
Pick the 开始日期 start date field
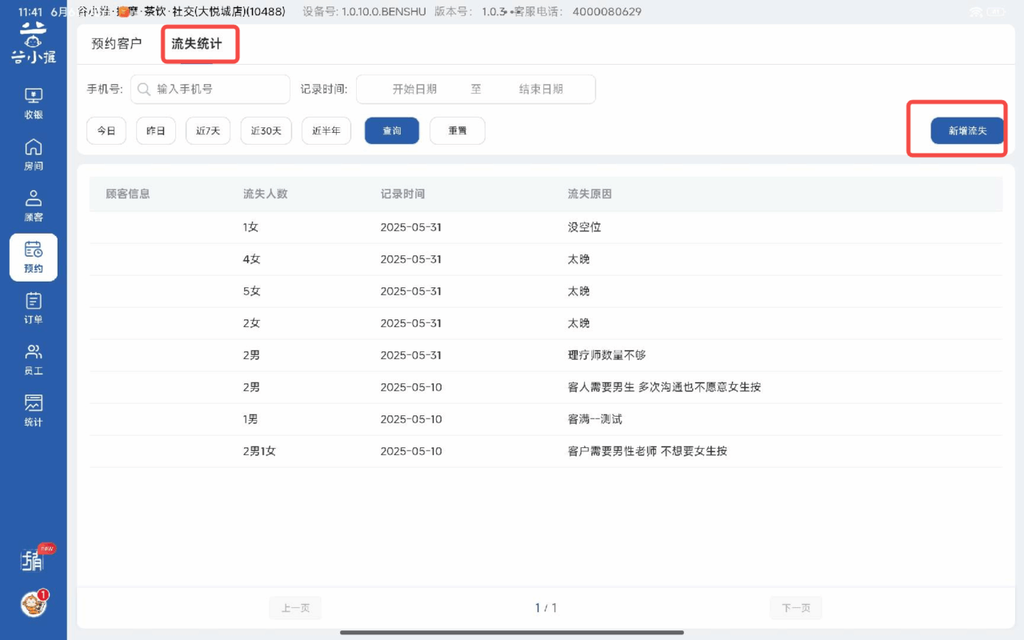pyautogui.click(x=414, y=89)
